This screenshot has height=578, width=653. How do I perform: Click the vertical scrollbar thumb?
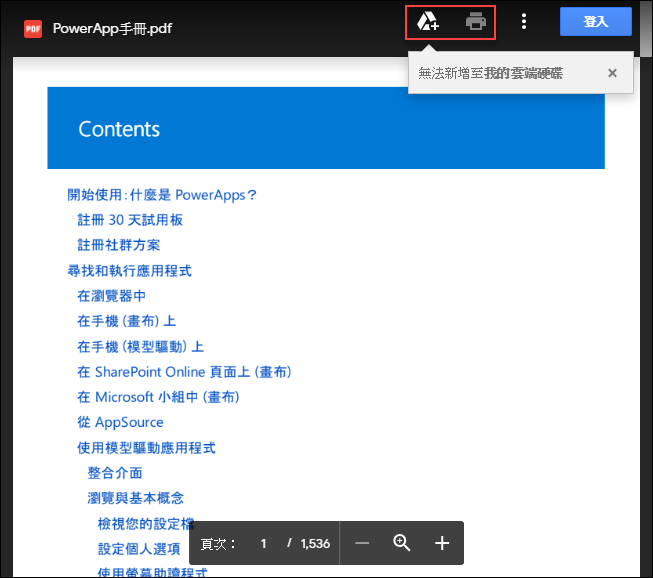coord(646,29)
